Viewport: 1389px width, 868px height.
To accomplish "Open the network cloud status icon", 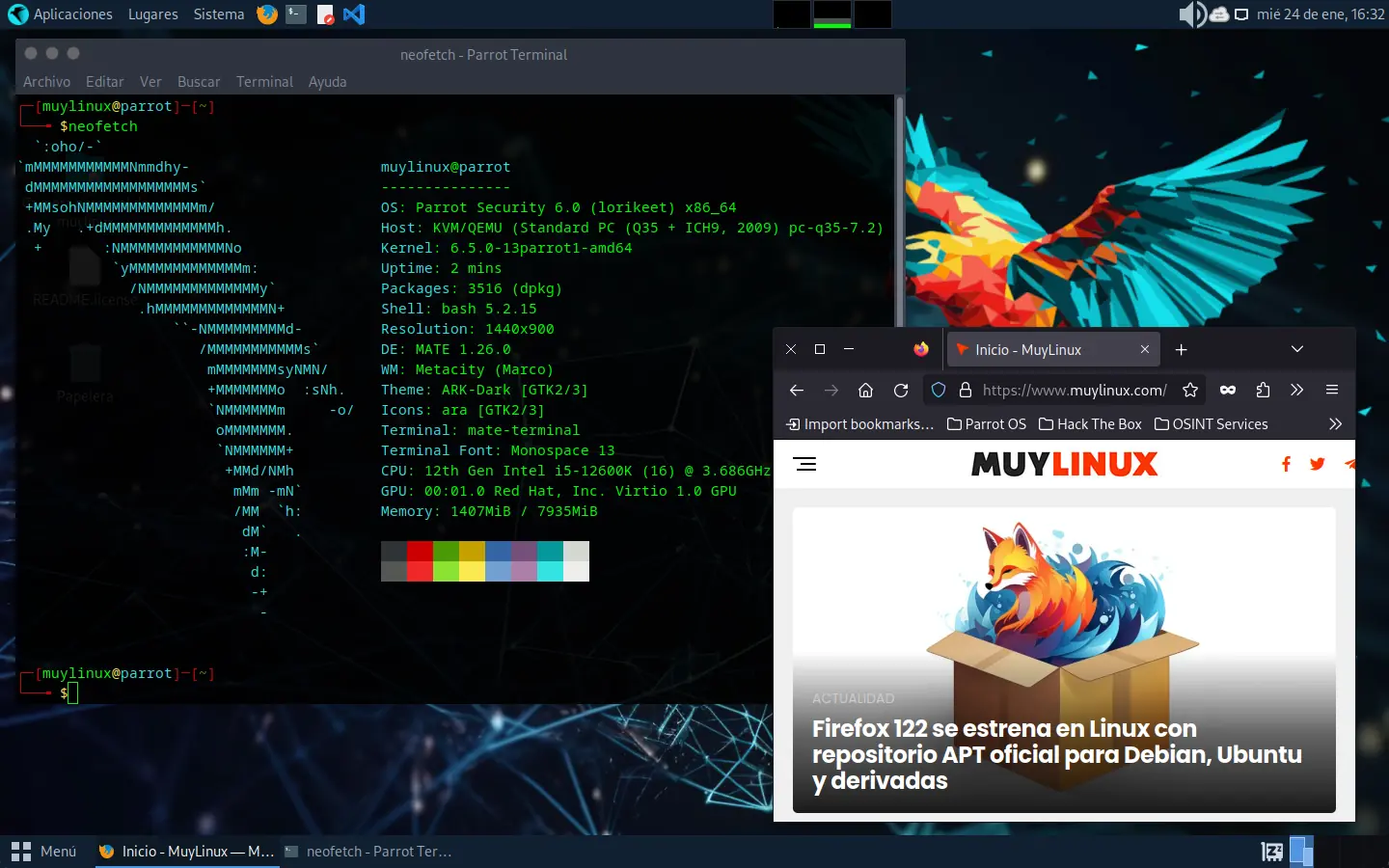I will pos(1219,14).
